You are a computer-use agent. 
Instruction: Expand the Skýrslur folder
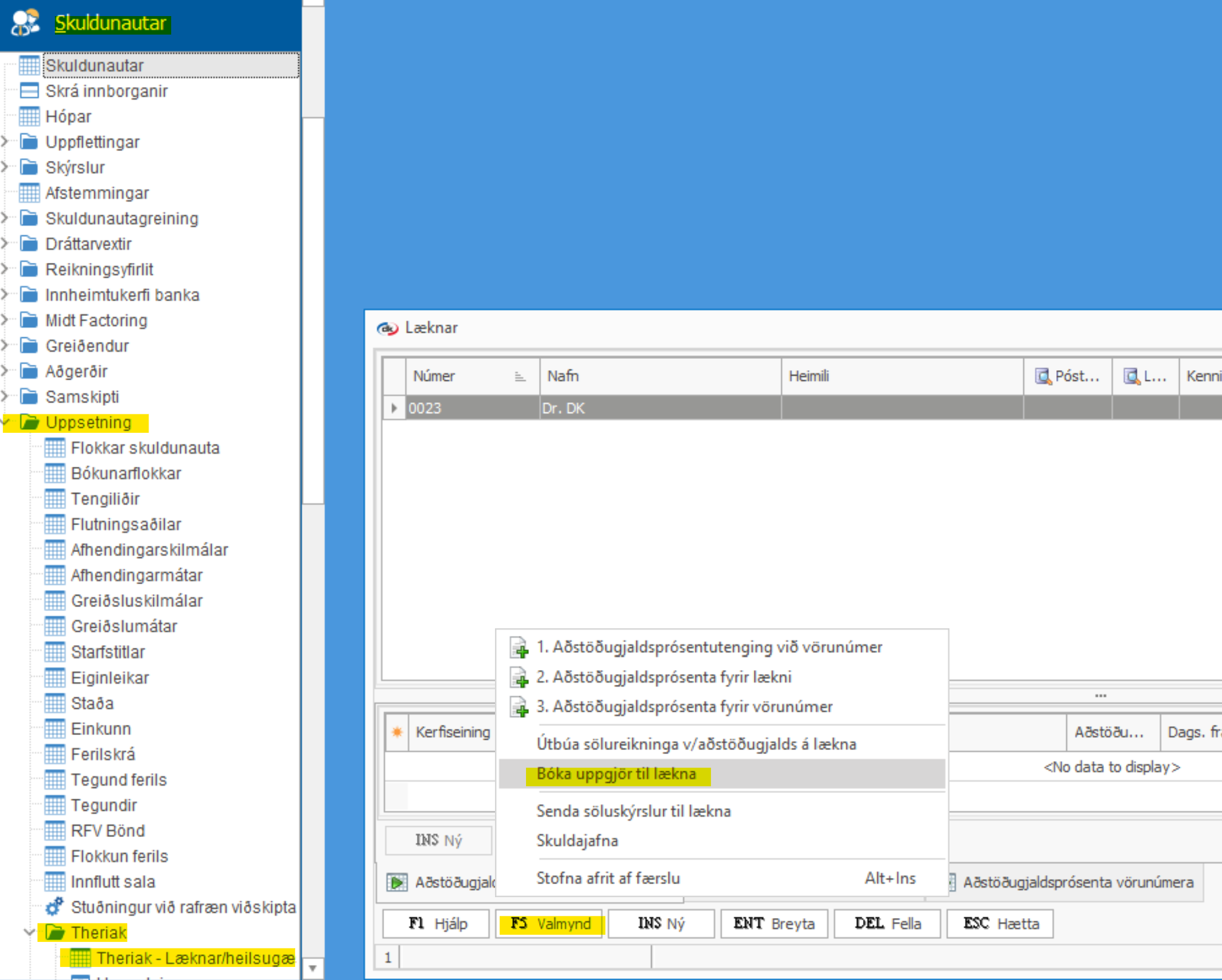point(5,168)
